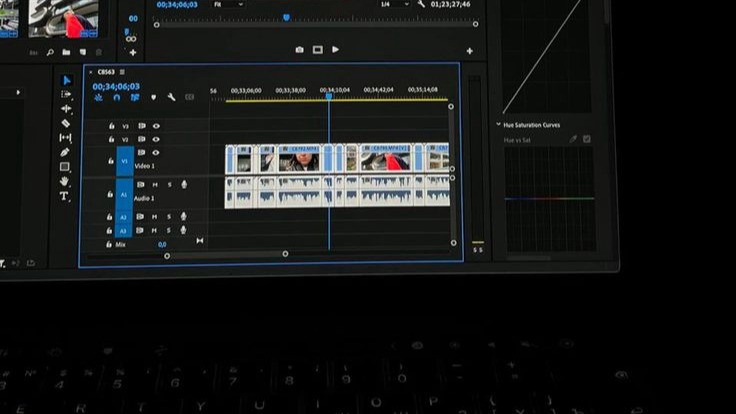Viewport: 736px width, 414px height.
Task: Toggle Linked Selection in timeline
Action: [135, 98]
